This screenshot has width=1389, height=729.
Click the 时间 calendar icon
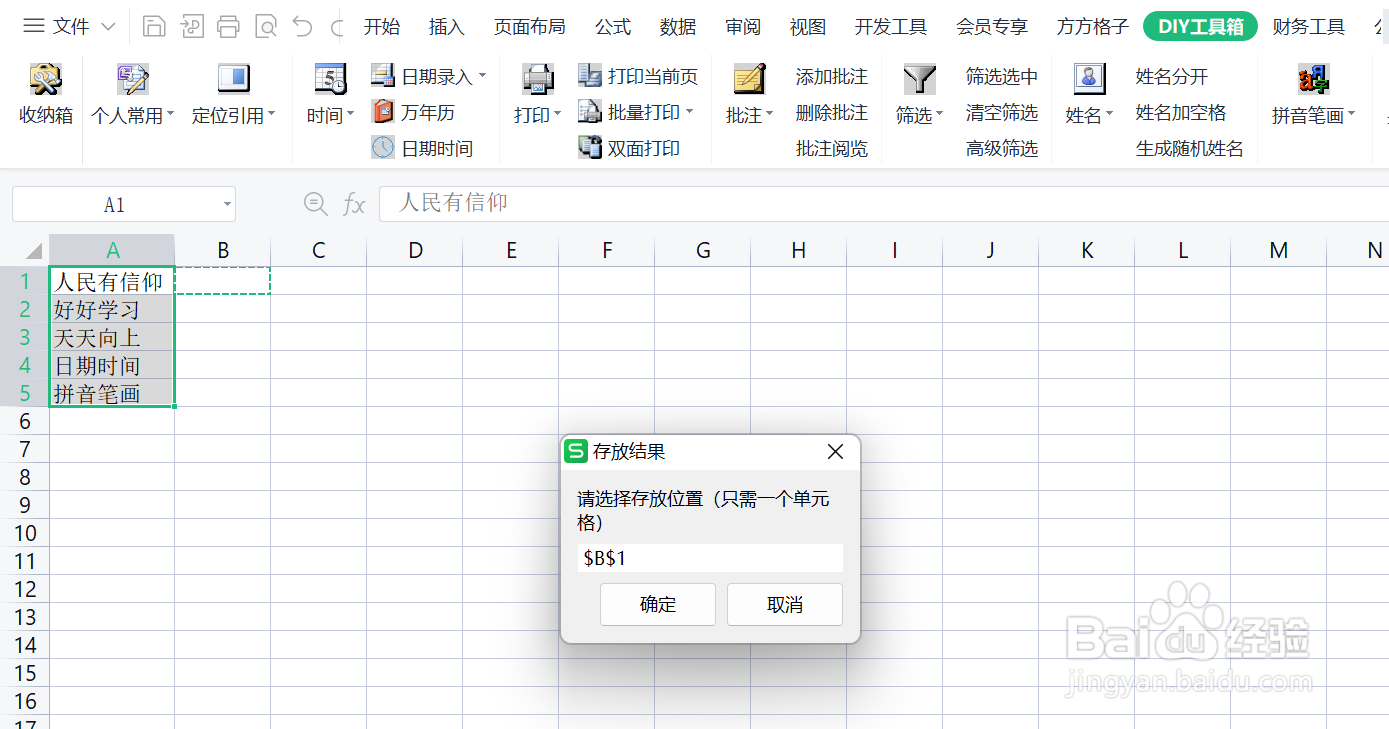pyautogui.click(x=330, y=79)
